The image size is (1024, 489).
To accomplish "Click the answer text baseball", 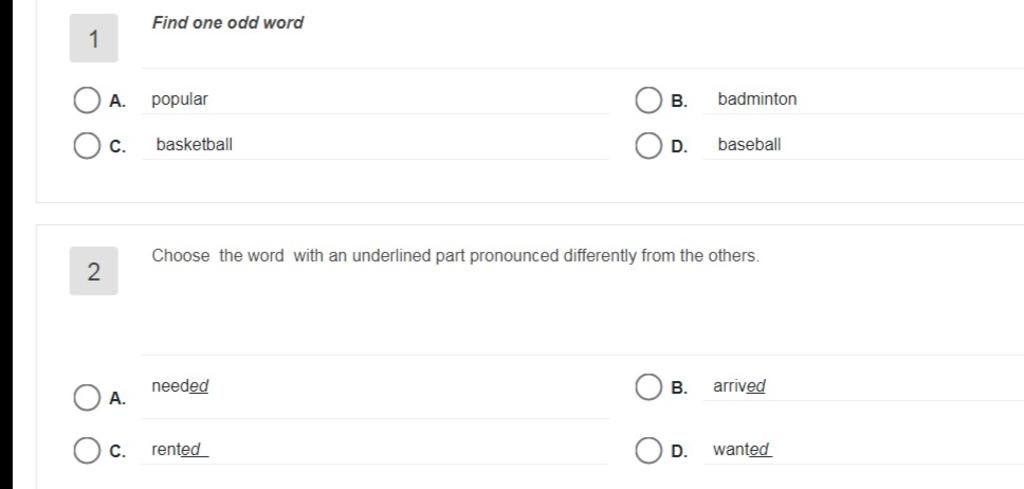I will pyautogui.click(x=749, y=144).
